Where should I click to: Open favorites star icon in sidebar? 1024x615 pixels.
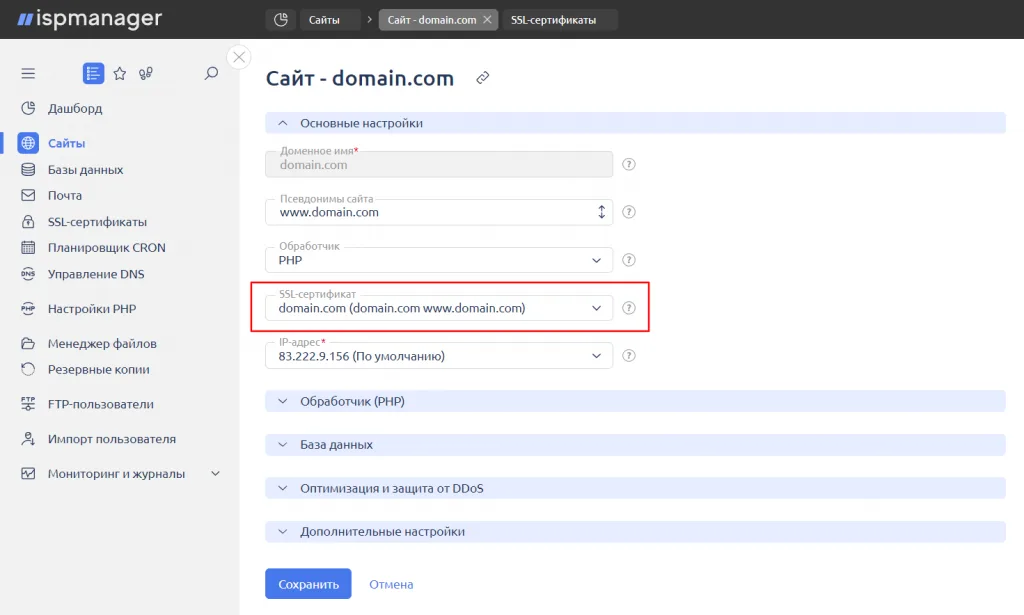point(120,73)
